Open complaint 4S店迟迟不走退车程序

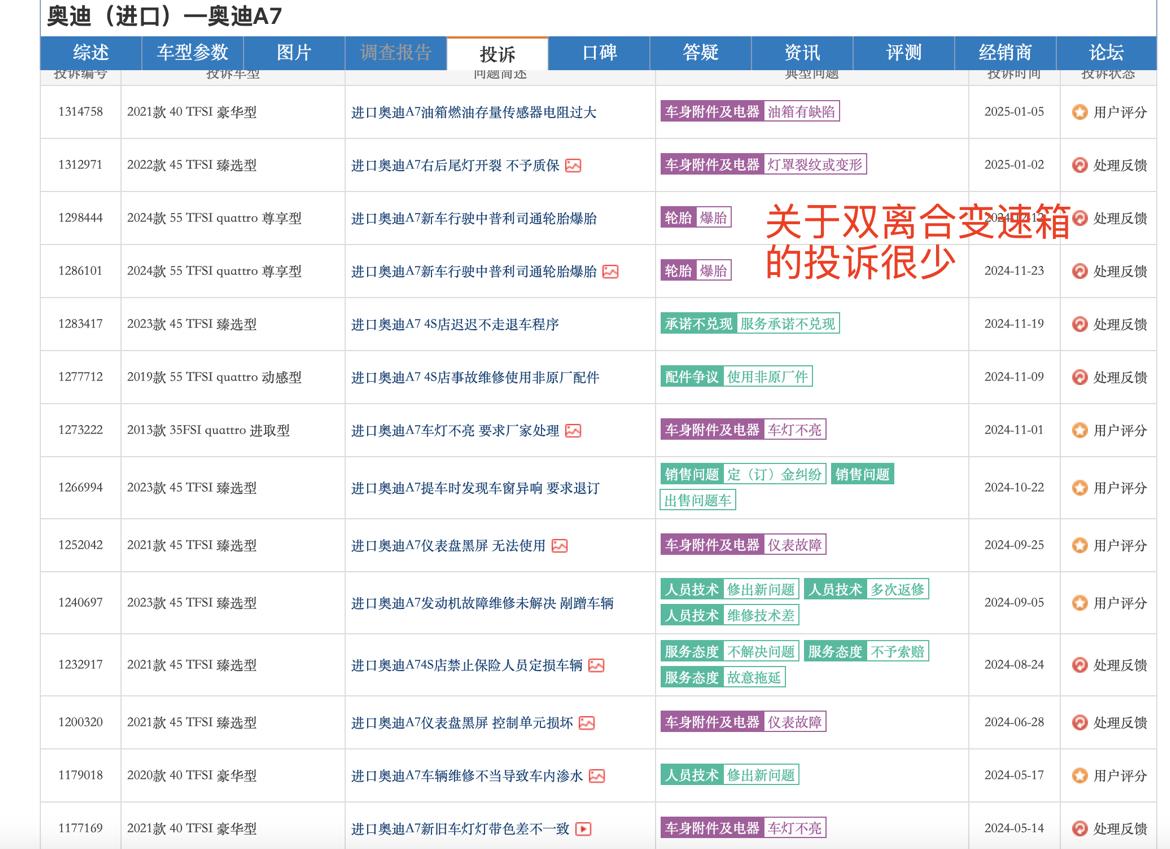[x=455, y=325]
